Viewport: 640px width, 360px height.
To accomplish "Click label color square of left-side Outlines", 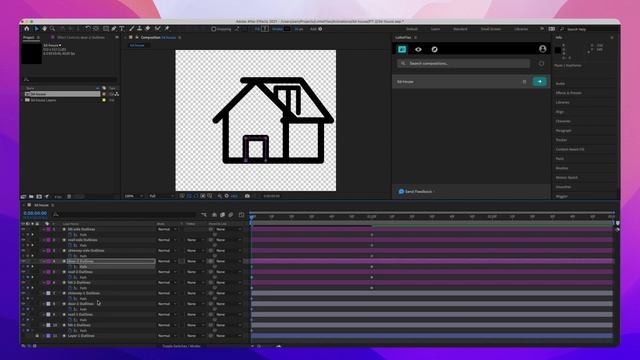I will click(48, 229).
